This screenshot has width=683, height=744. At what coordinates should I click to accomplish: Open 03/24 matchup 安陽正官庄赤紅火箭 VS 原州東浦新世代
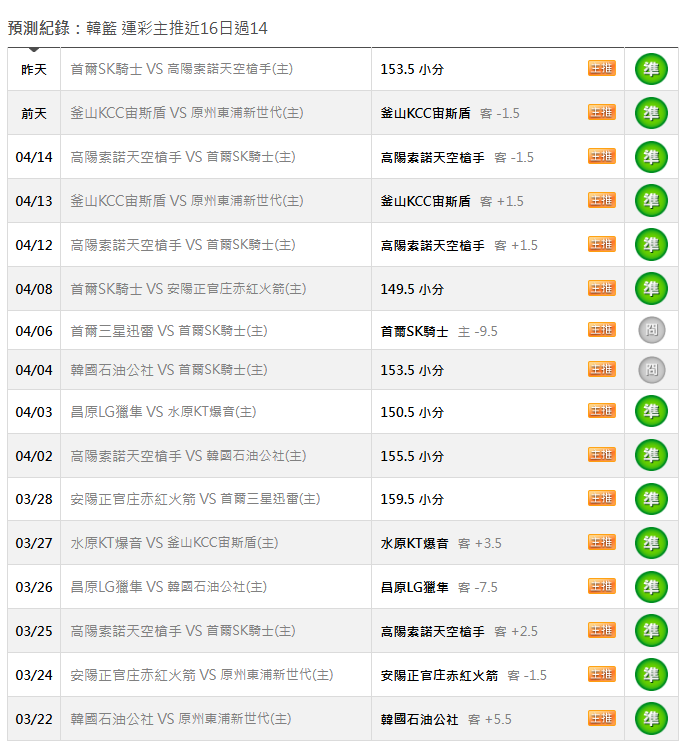coord(202,675)
